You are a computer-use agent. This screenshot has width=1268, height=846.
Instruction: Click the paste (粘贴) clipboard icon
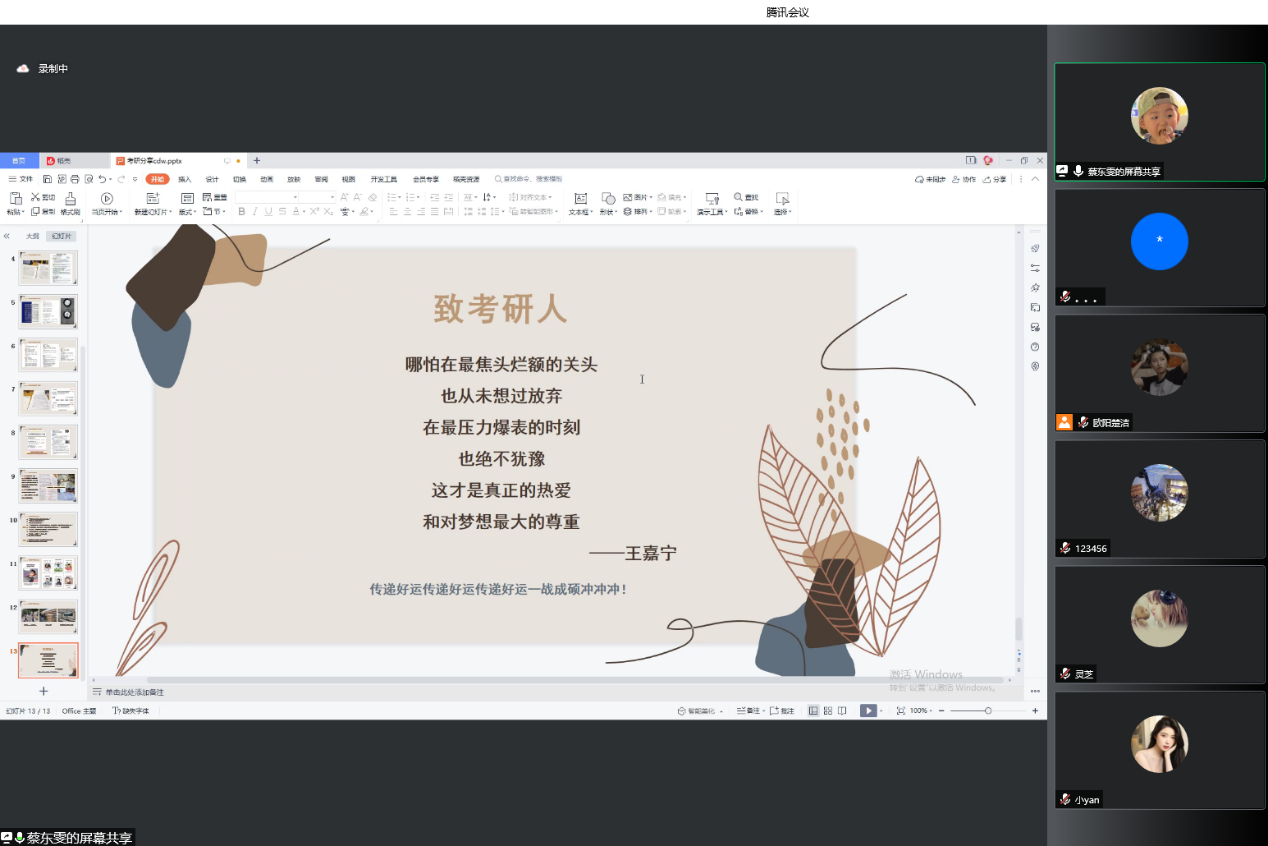[x=15, y=198]
